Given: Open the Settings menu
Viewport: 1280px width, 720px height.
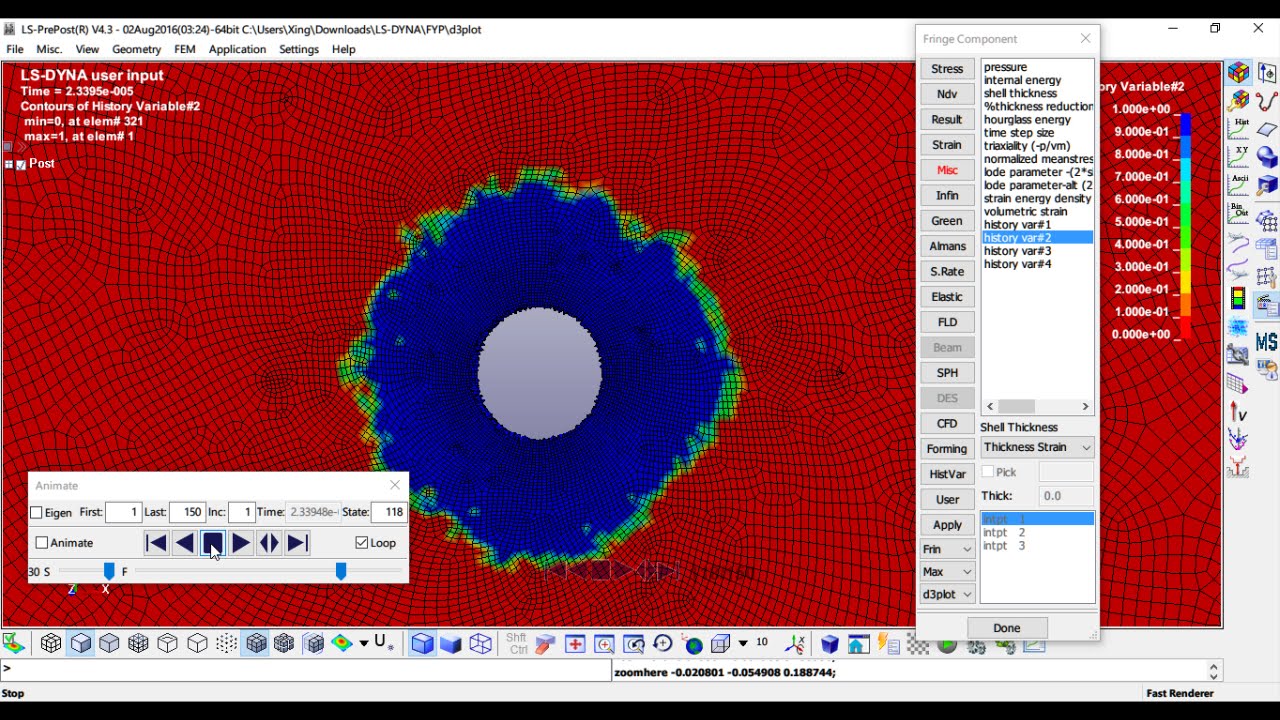Looking at the screenshot, I should pos(299,49).
